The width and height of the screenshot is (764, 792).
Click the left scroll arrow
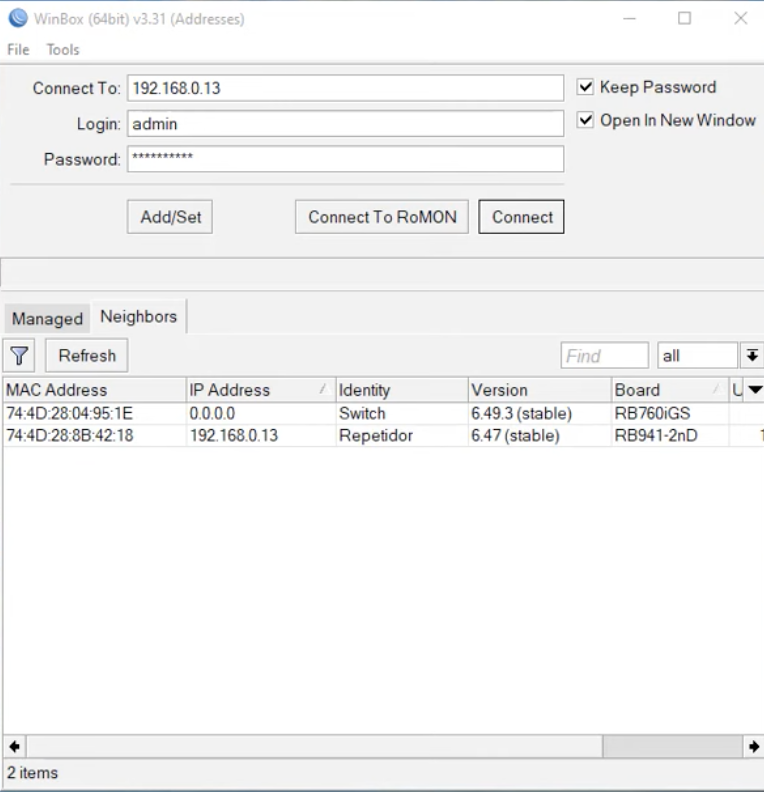15,747
